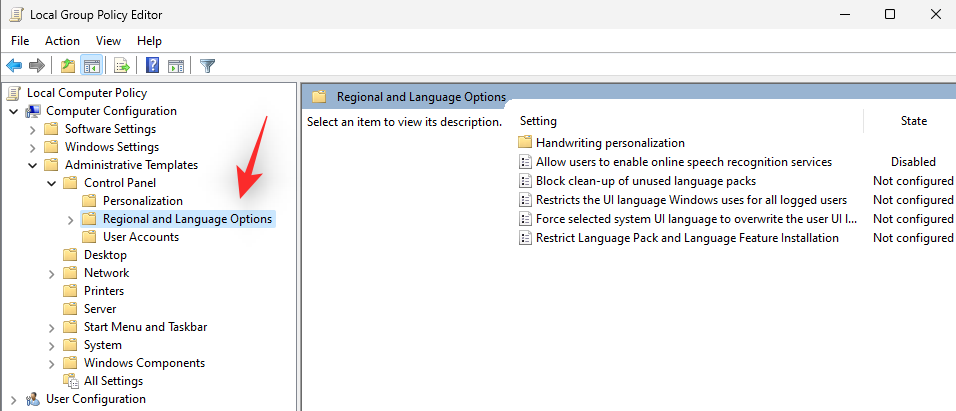Expand the System node

[x=52, y=345]
